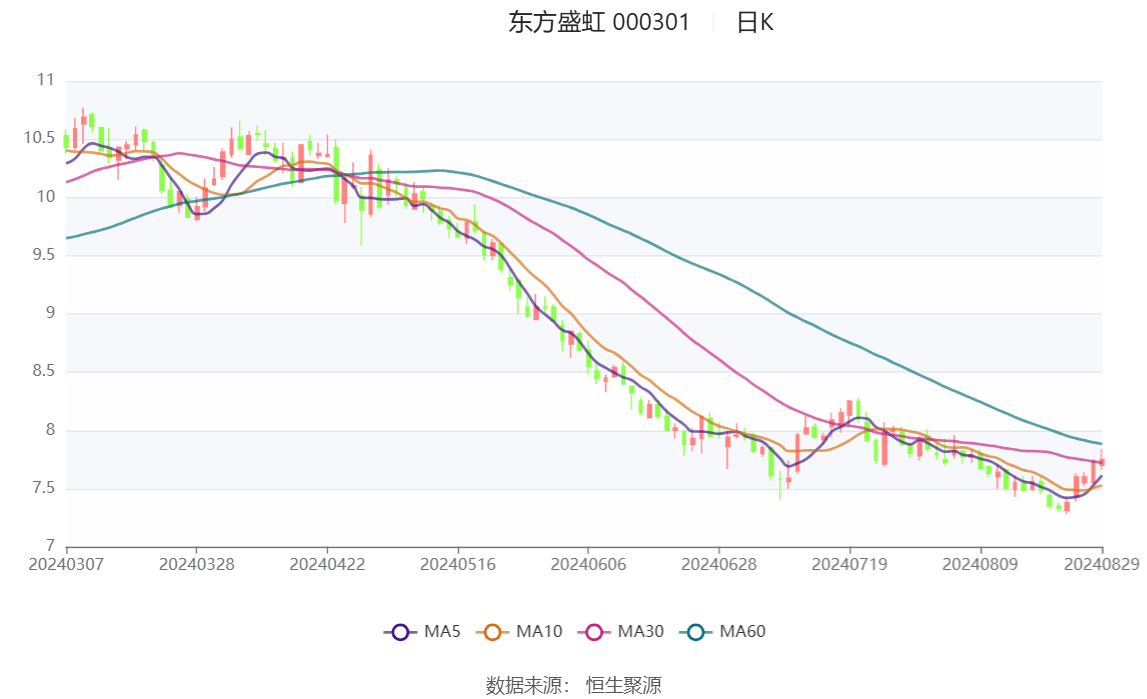Toggle the MA5 legend series
The height and width of the screenshot is (699, 1147).
coord(422,632)
